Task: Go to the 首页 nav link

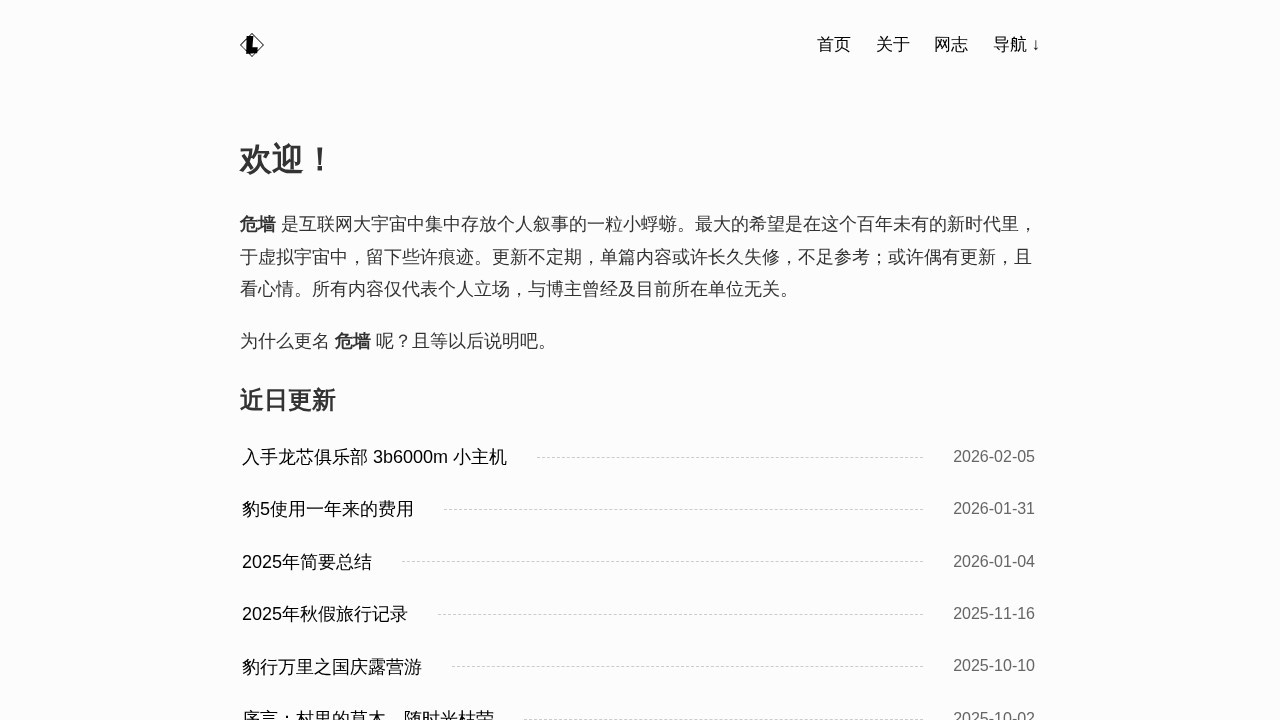Action: (833, 45)
